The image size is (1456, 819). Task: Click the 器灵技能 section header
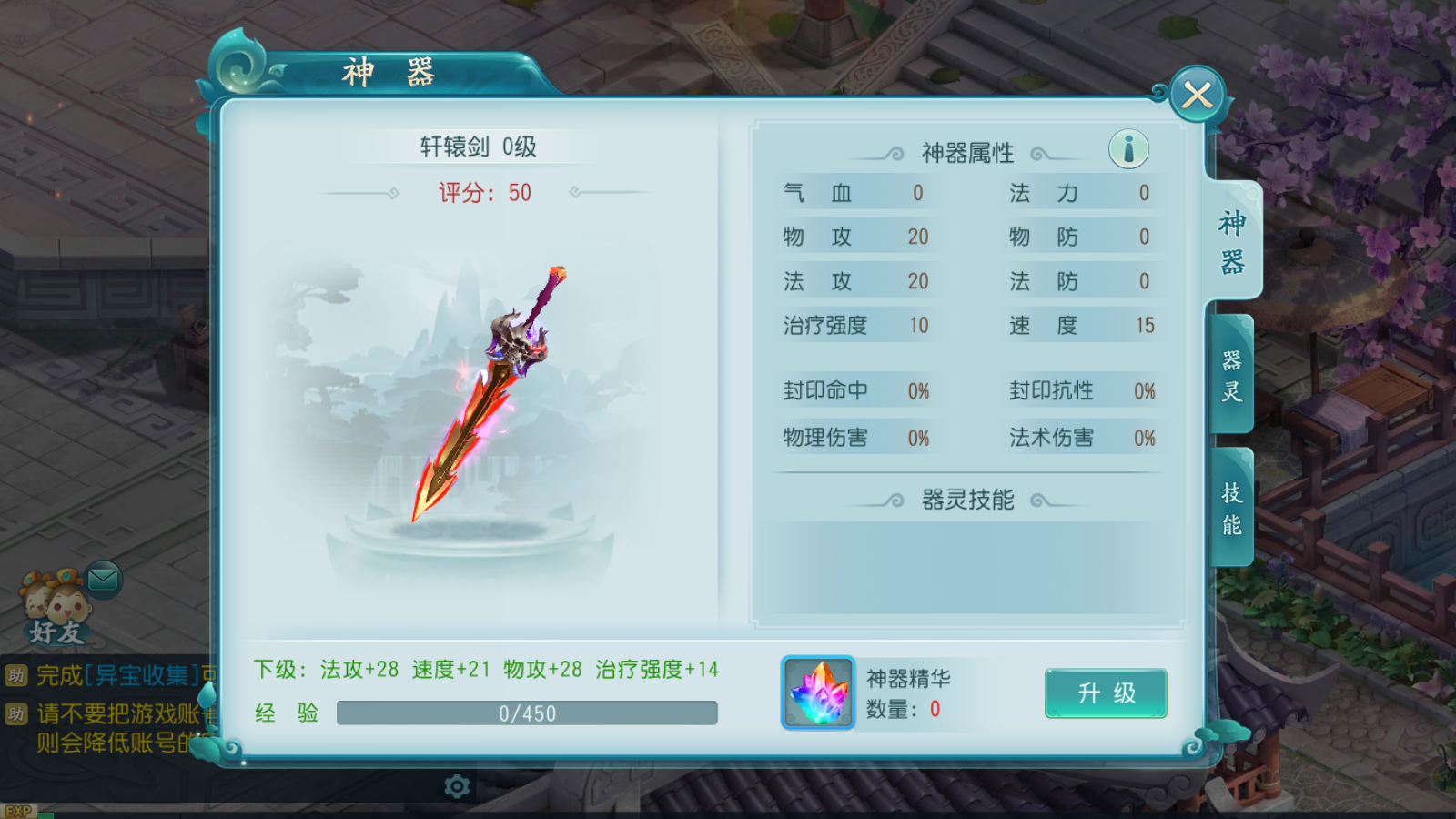pos(967,500)
